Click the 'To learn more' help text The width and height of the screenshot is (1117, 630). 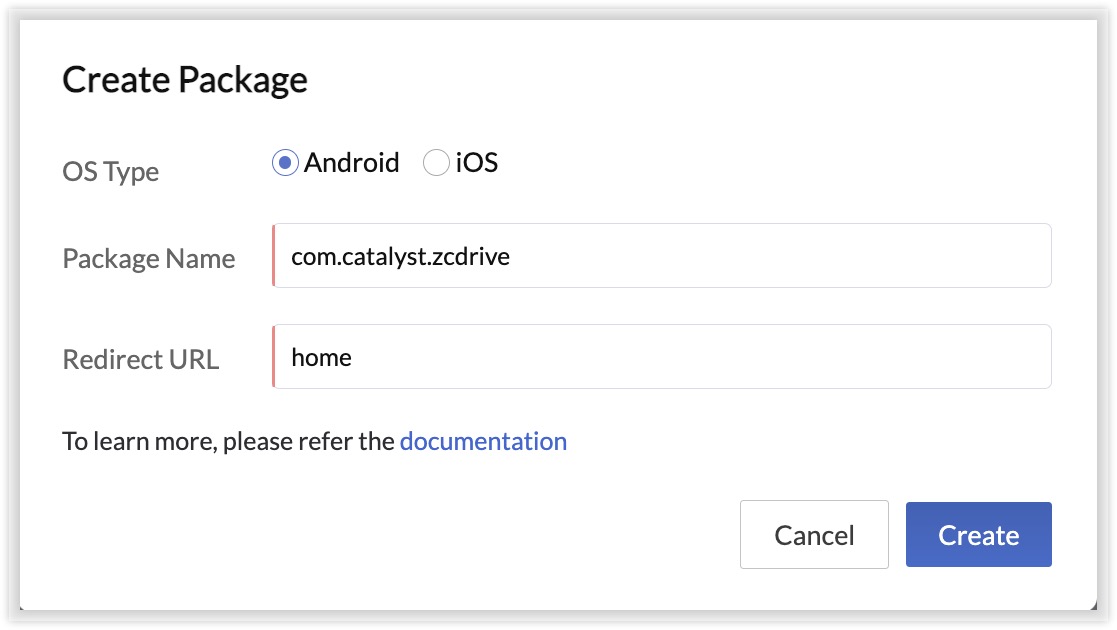(x=228, y=441)
